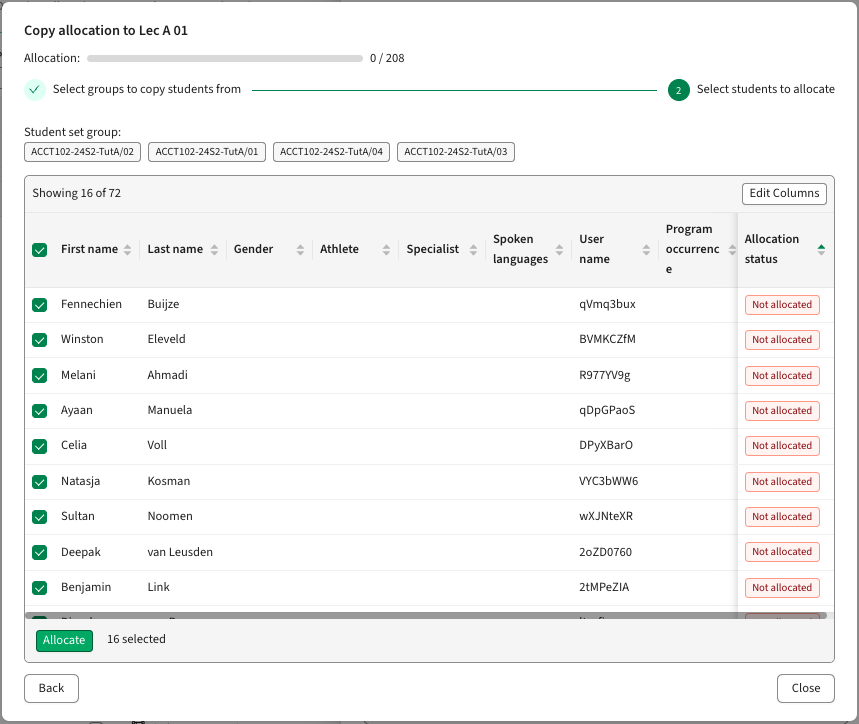Select ACCT102-24S2-TutA/01 group tag

click(x=207, y=152)
